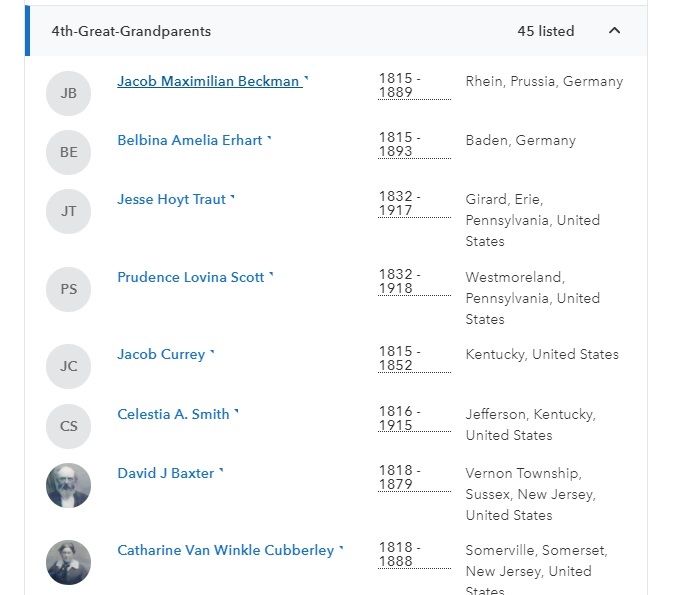Click the 'Westmoreland, Pennsylvania' birthplace text

pos(532,298)
